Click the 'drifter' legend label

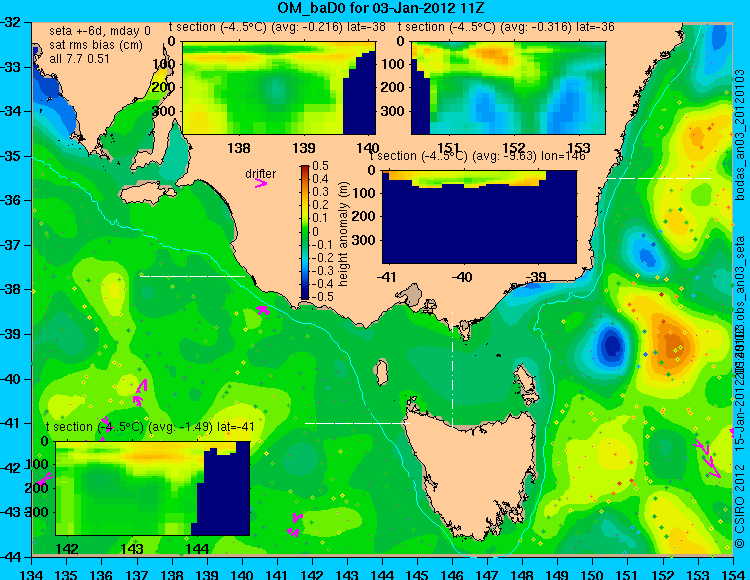coord(261,174)
